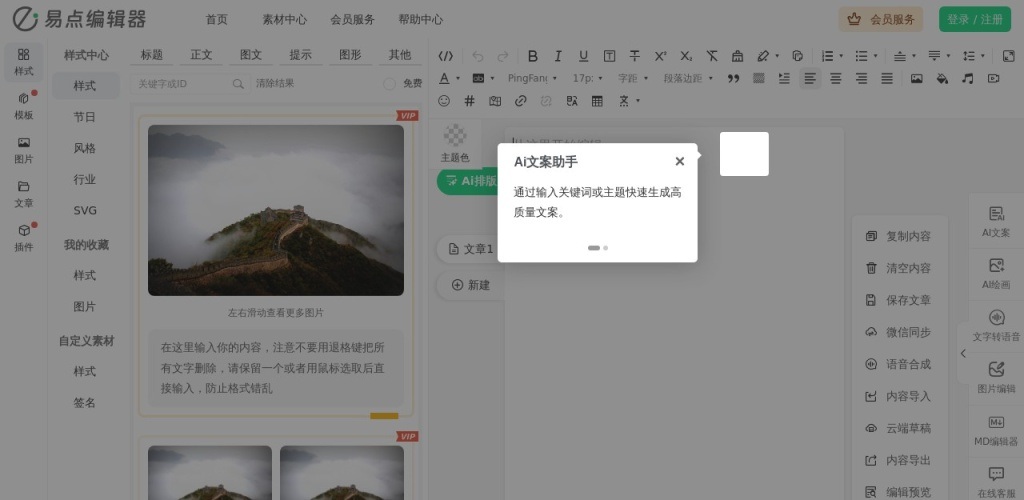
Task: Close the Ai文案助手 popup
Action: tap(679, 161)
